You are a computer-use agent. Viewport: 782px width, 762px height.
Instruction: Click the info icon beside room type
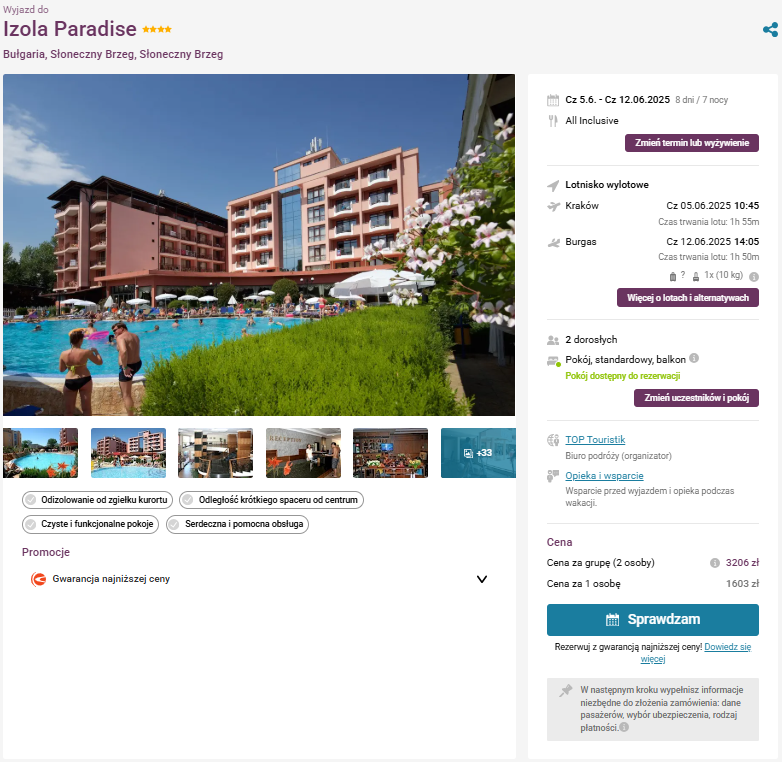pos(694,358)
